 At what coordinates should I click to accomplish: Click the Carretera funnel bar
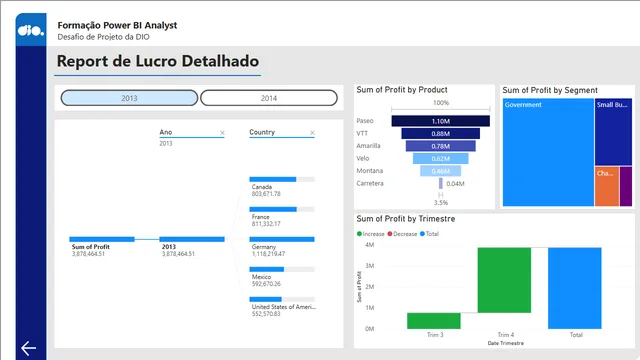(x=440, y=184)
